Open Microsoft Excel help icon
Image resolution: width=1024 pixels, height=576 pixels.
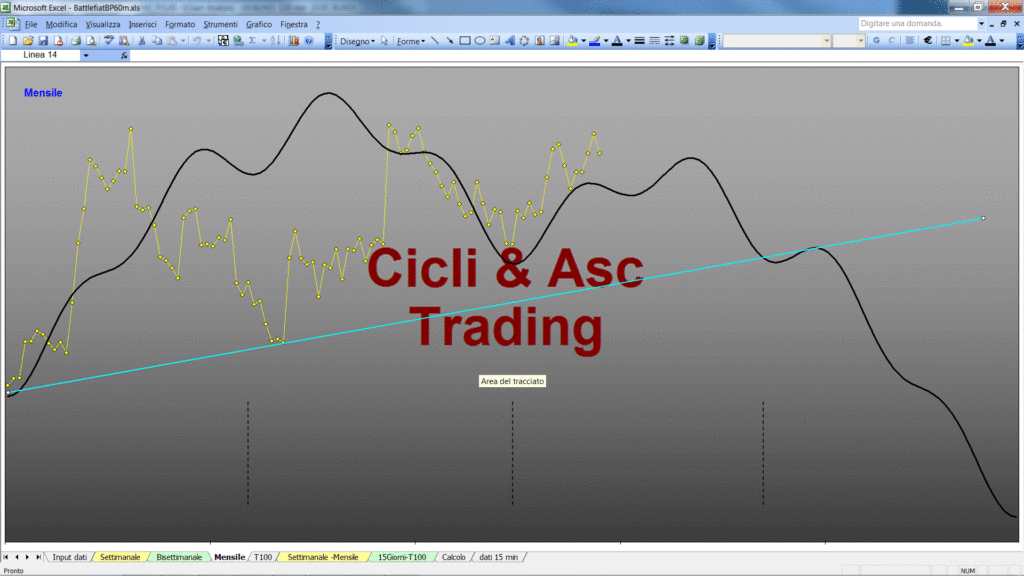click(309, 40)
